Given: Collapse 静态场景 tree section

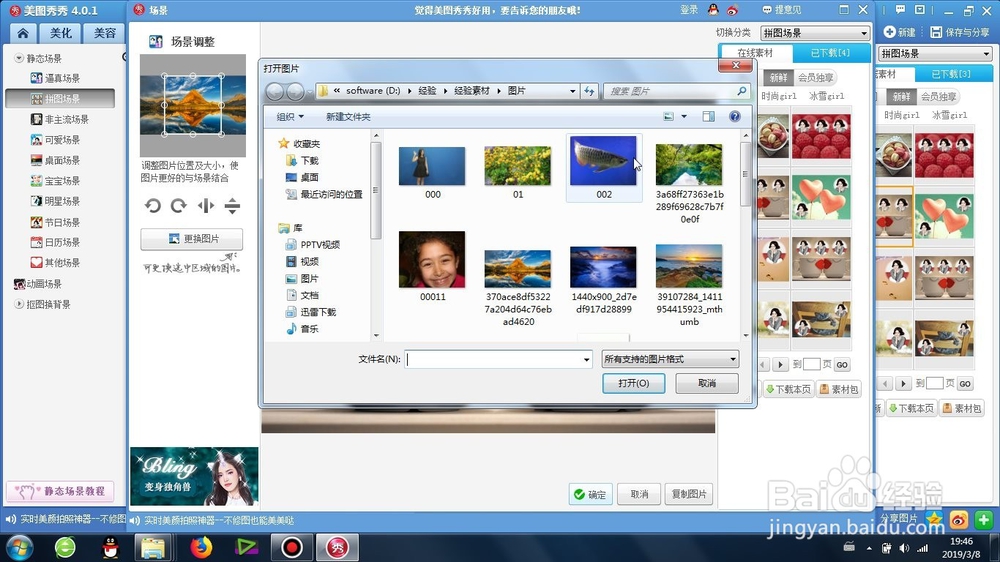Looking at the screenshot, I should (18, 58).
